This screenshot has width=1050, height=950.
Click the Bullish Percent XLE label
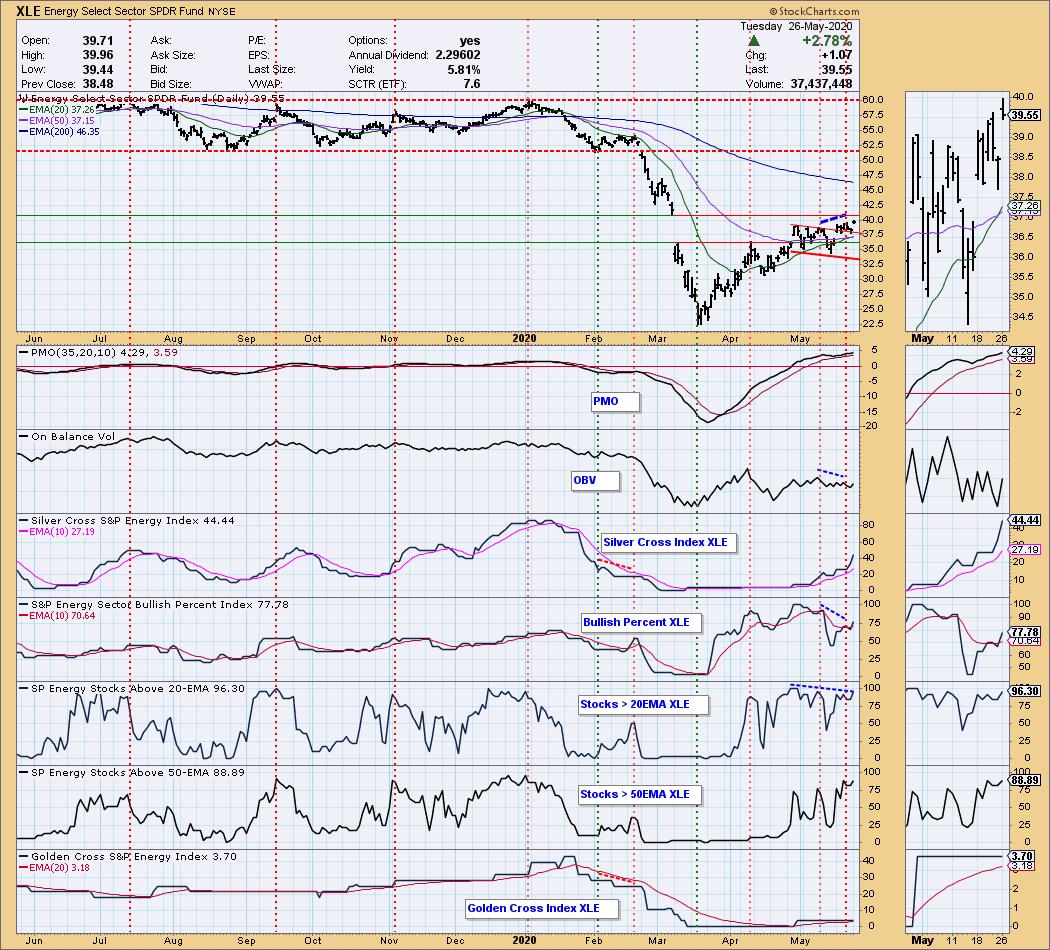[642, 622]
